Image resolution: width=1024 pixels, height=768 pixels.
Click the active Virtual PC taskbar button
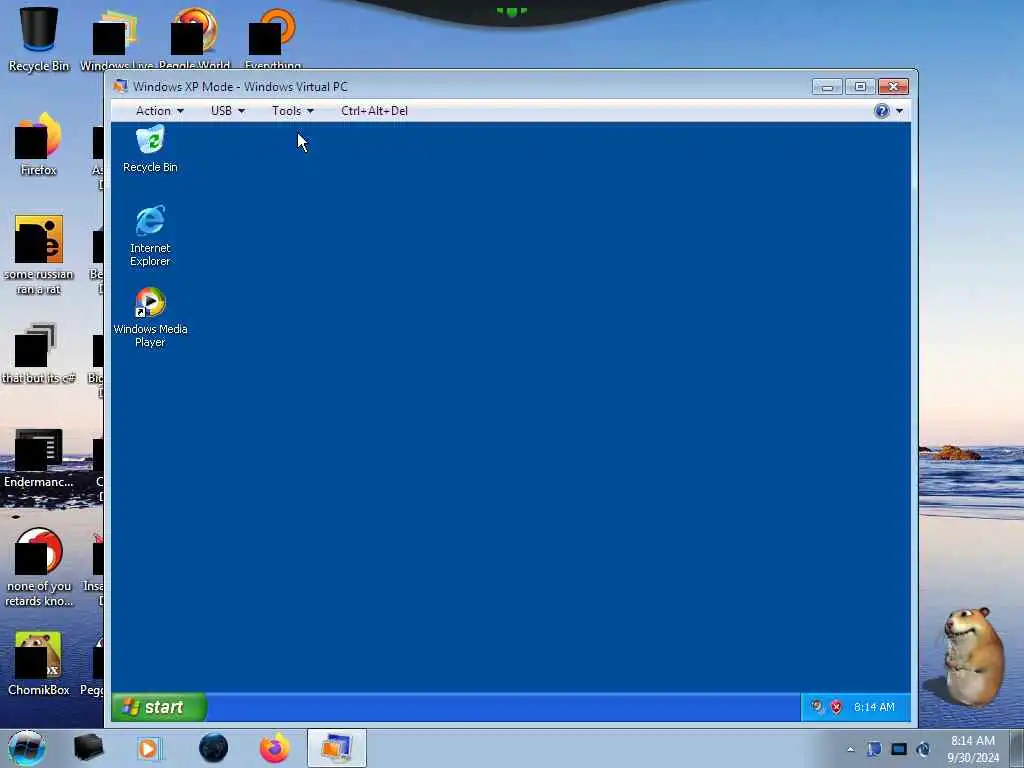tap(336, 748)
